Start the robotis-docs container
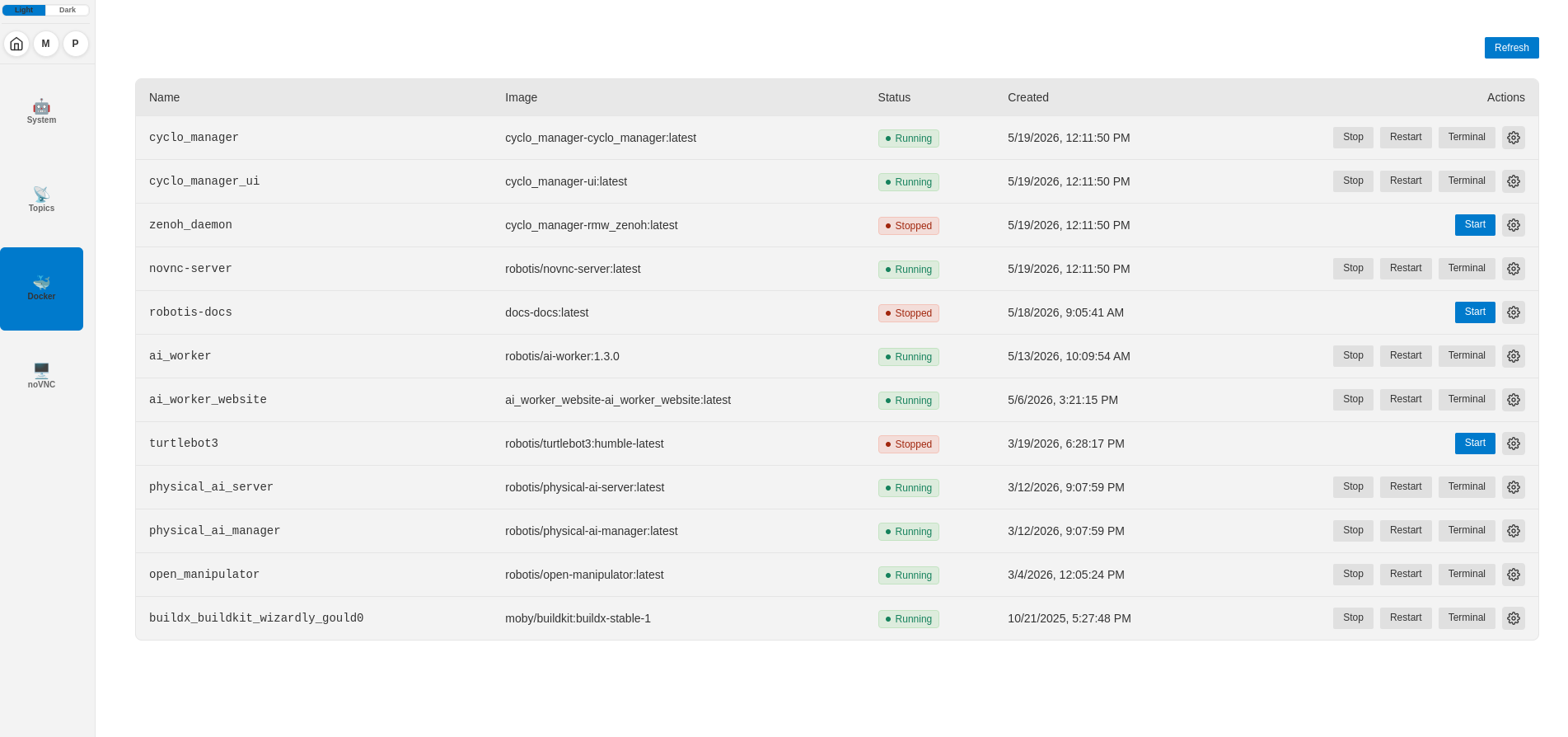 [1475, 312]
